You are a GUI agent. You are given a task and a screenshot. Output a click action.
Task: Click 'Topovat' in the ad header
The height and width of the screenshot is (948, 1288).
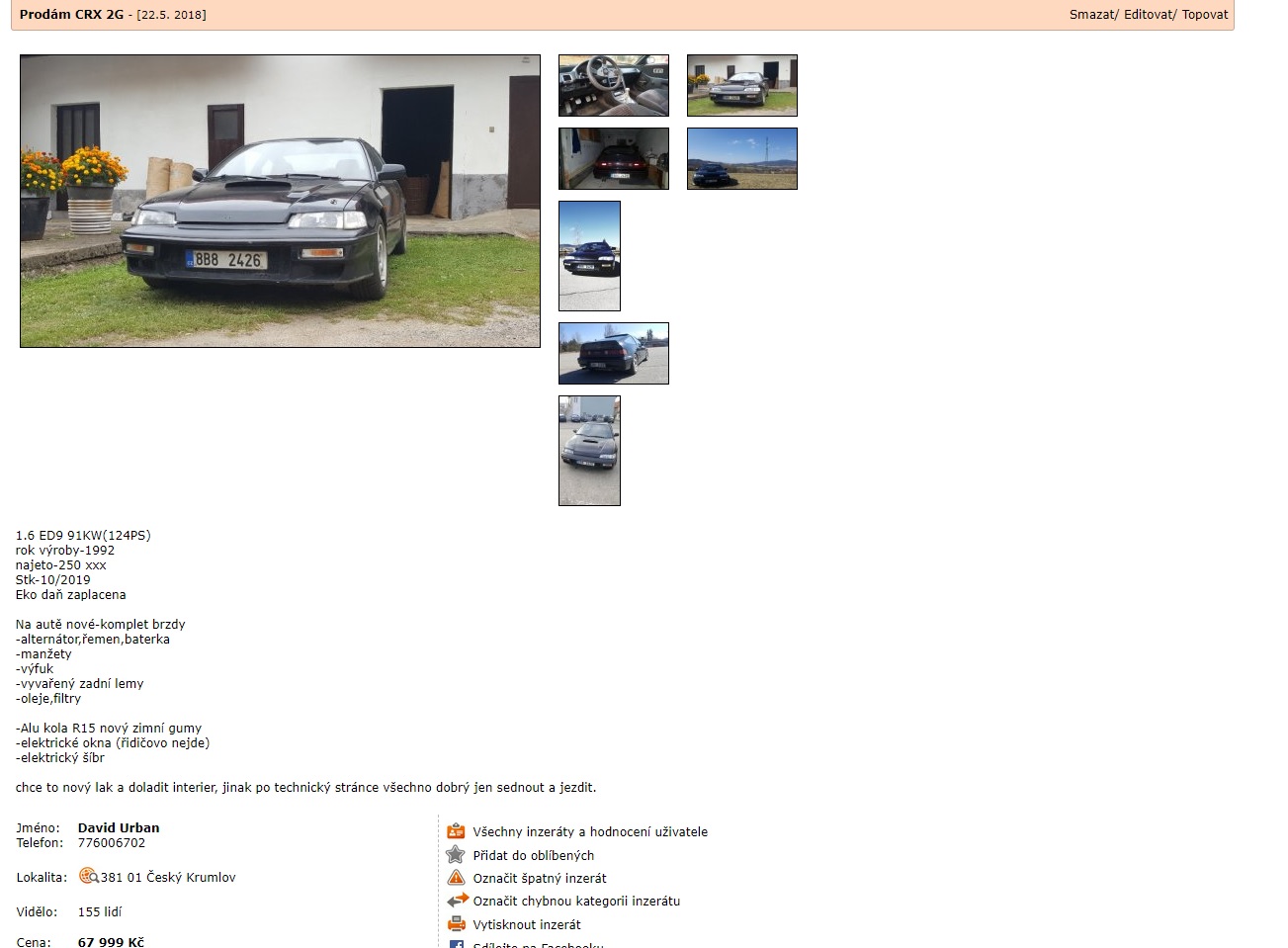point(1205,15)
